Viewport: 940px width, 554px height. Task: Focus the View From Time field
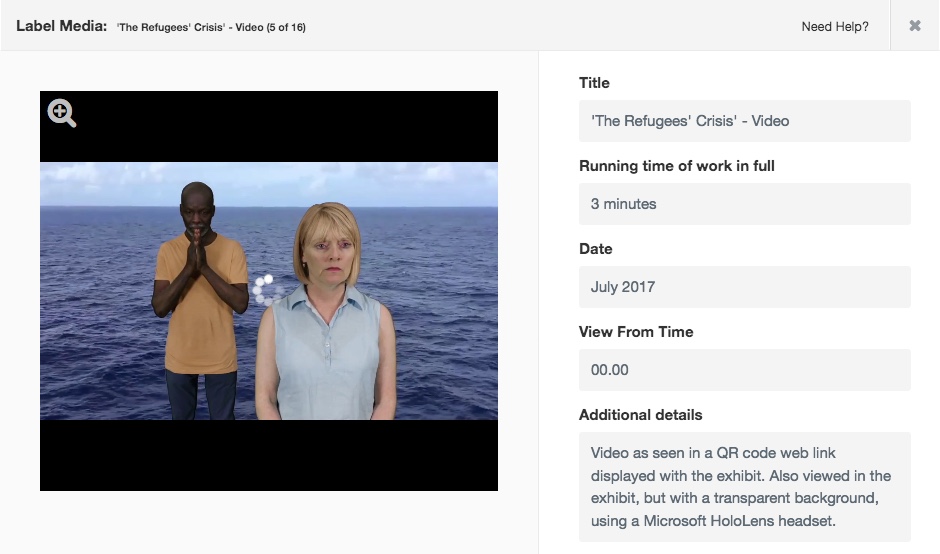pos(744,370)
